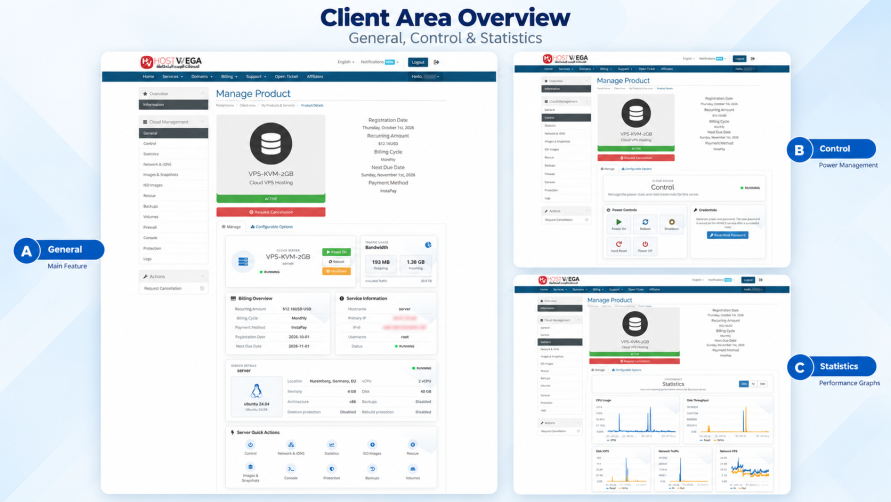
Task: Click Hard Reset tile in Control panel
Action: tap(619, 246)
